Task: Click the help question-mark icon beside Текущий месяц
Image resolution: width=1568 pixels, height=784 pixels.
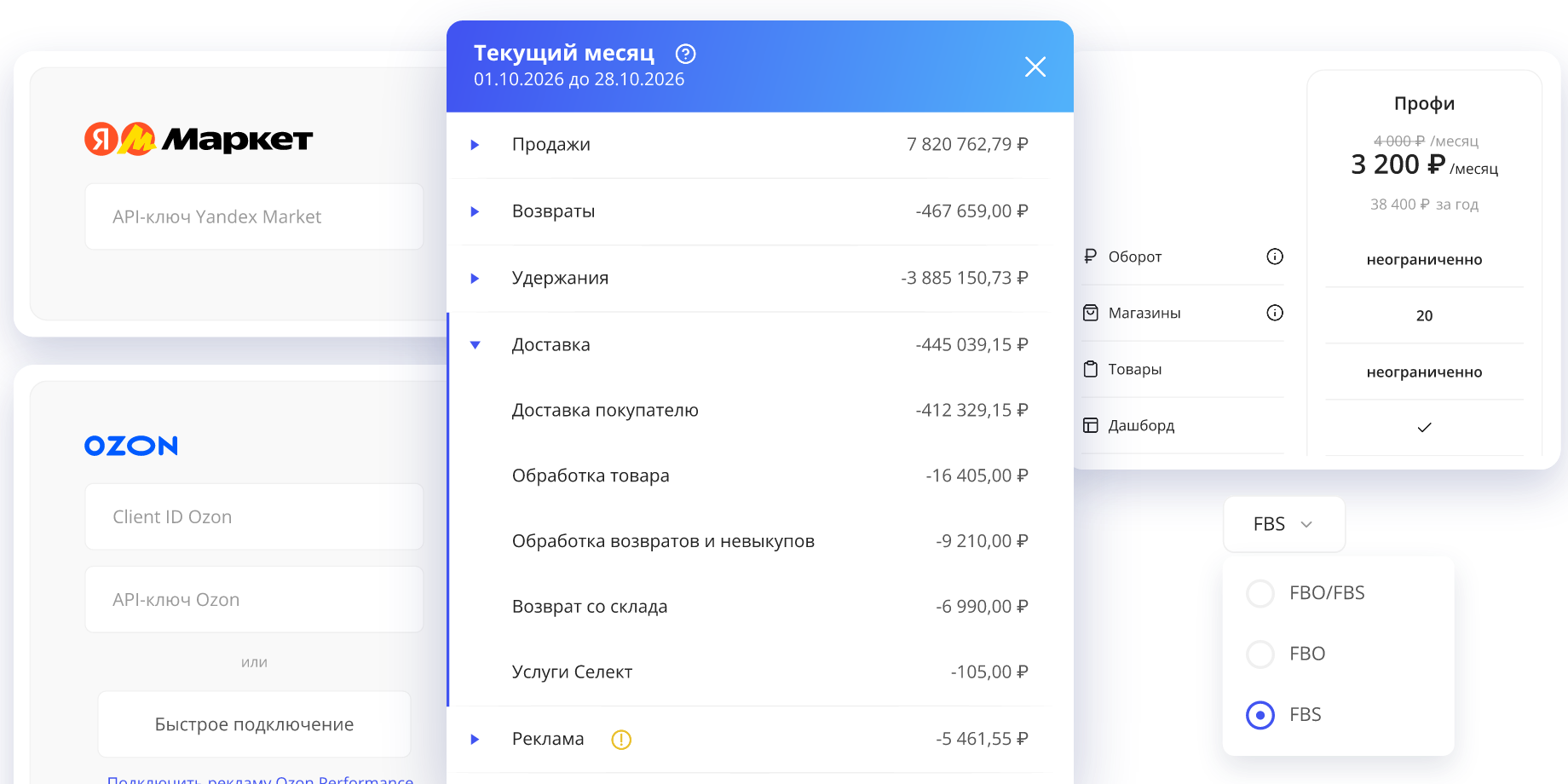Action: point(685,55)
